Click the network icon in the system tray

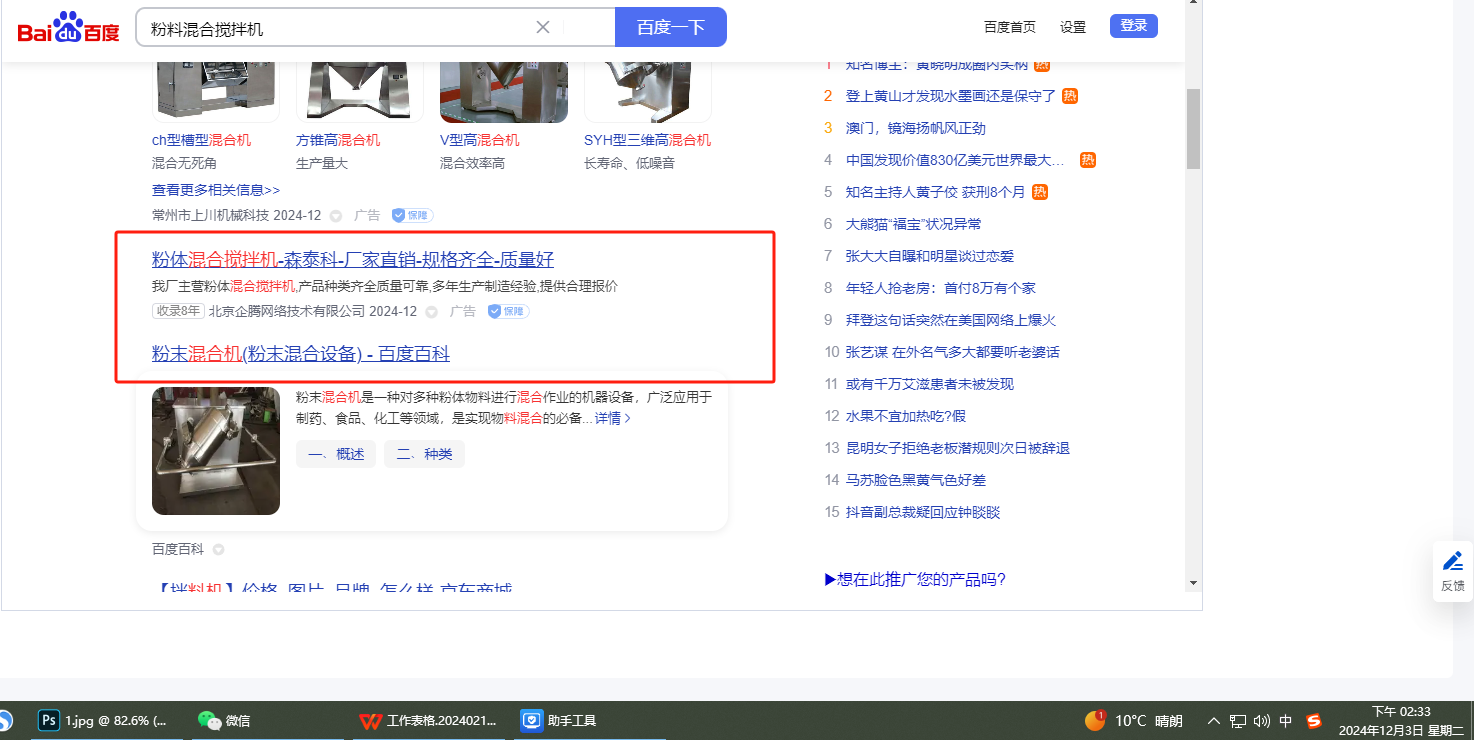tap(1238, 720)
